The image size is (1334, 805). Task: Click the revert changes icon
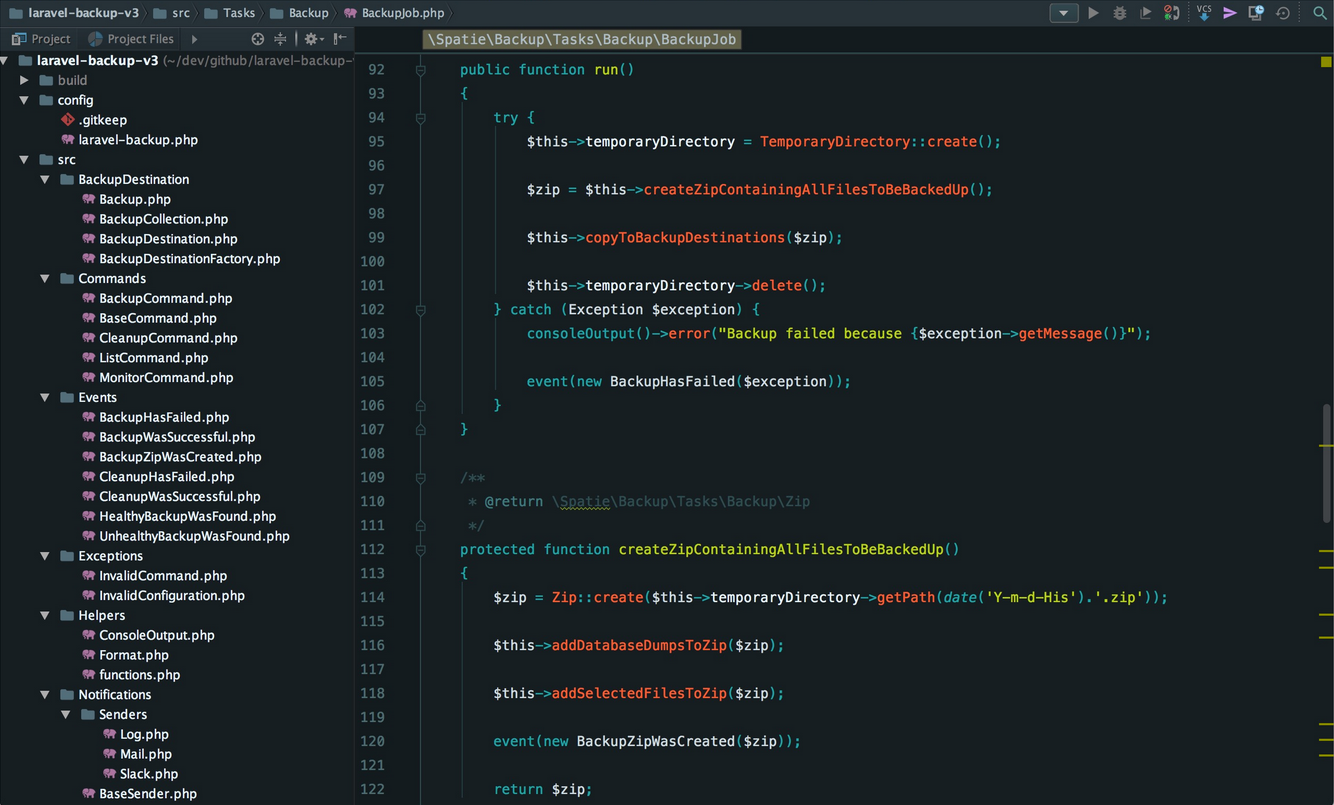point(1283,13)
